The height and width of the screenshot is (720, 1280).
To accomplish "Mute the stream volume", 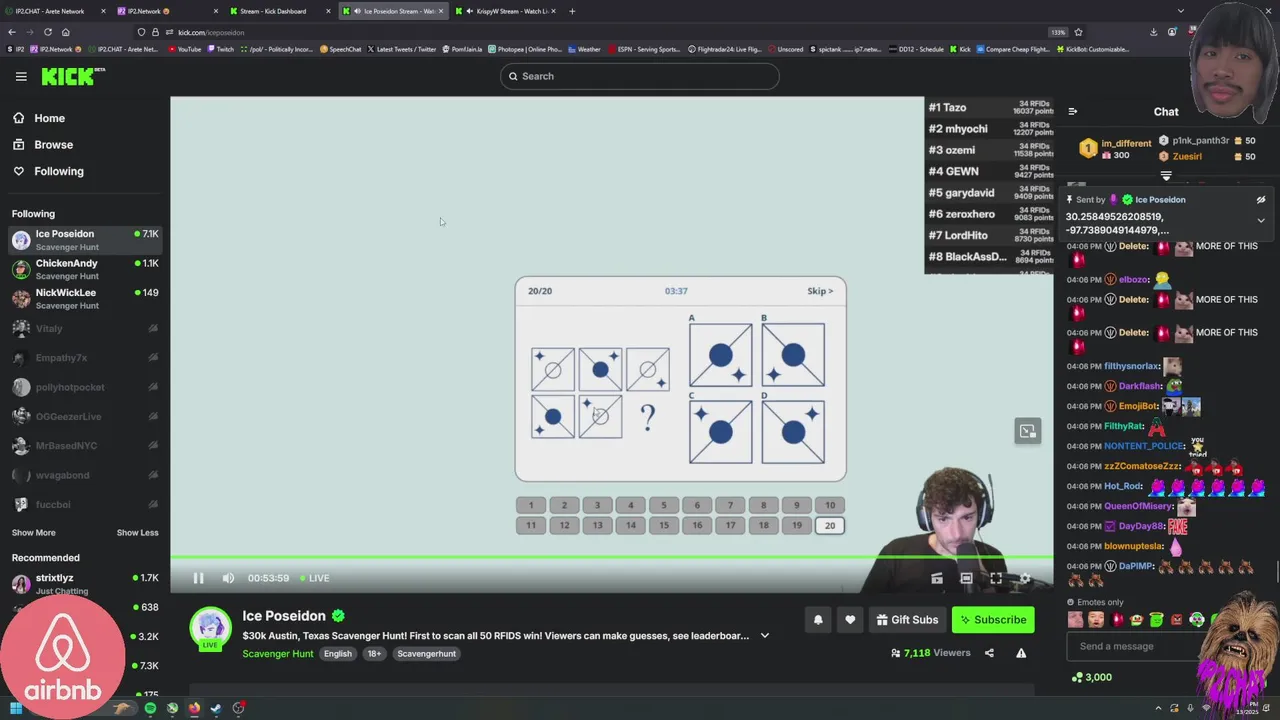I will tap(228, 578).
